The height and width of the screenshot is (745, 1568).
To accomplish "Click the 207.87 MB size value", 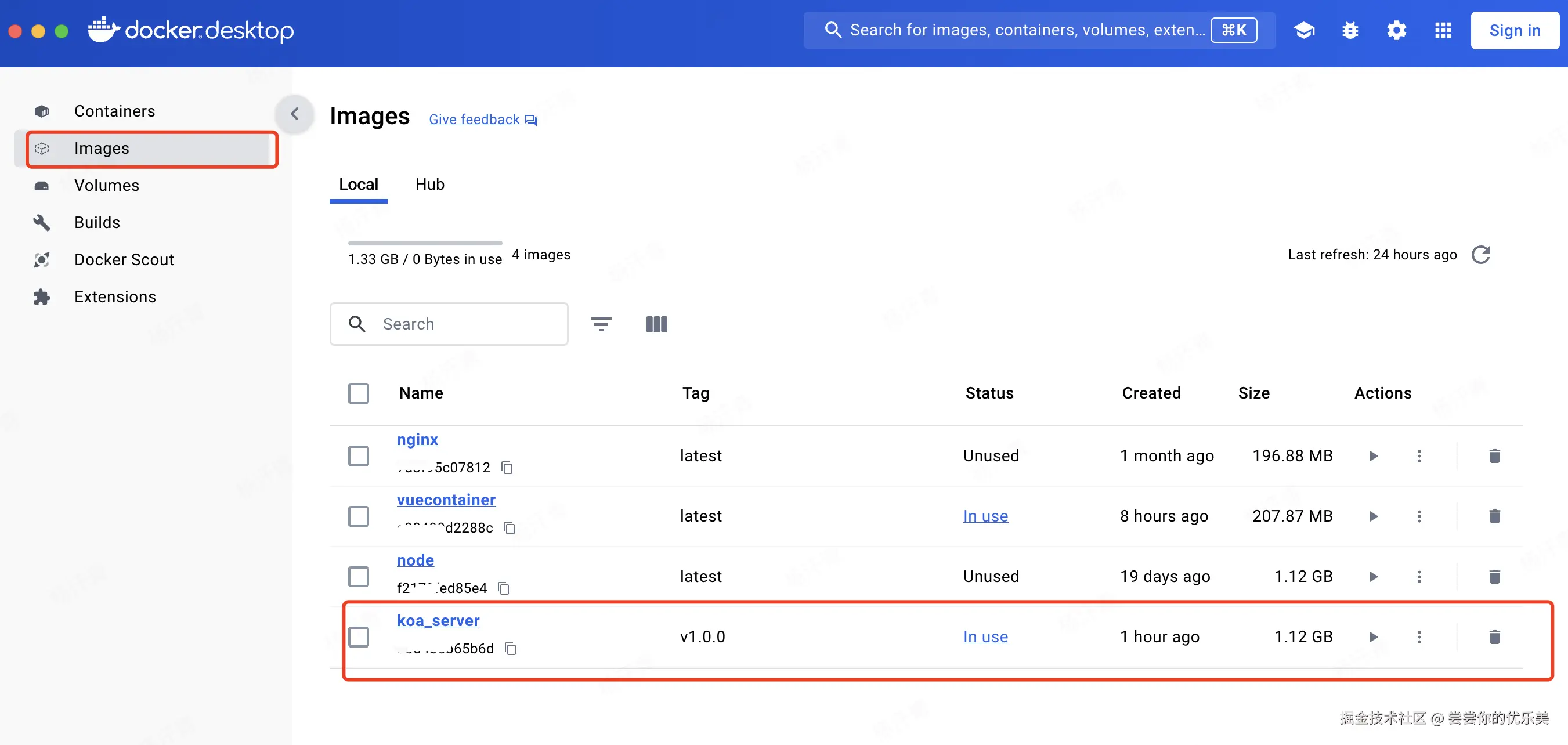I will click(x=1292, y=516).
